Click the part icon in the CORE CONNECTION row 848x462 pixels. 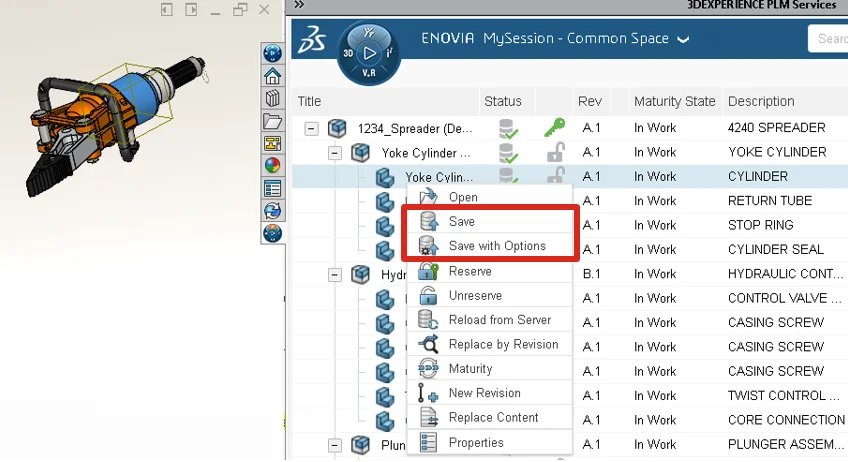tap(385, 420)
